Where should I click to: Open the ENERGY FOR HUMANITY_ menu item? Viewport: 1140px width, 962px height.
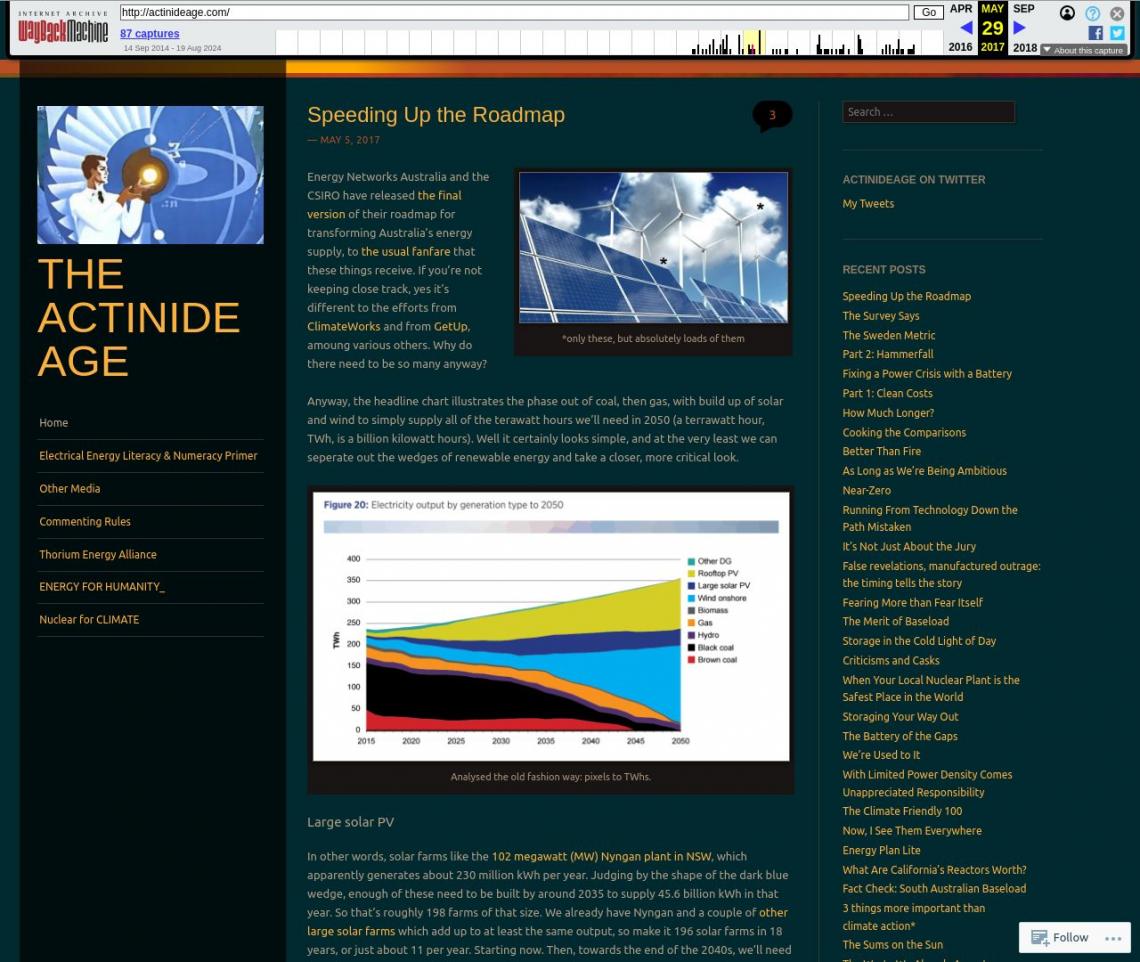tap(102, 587)
